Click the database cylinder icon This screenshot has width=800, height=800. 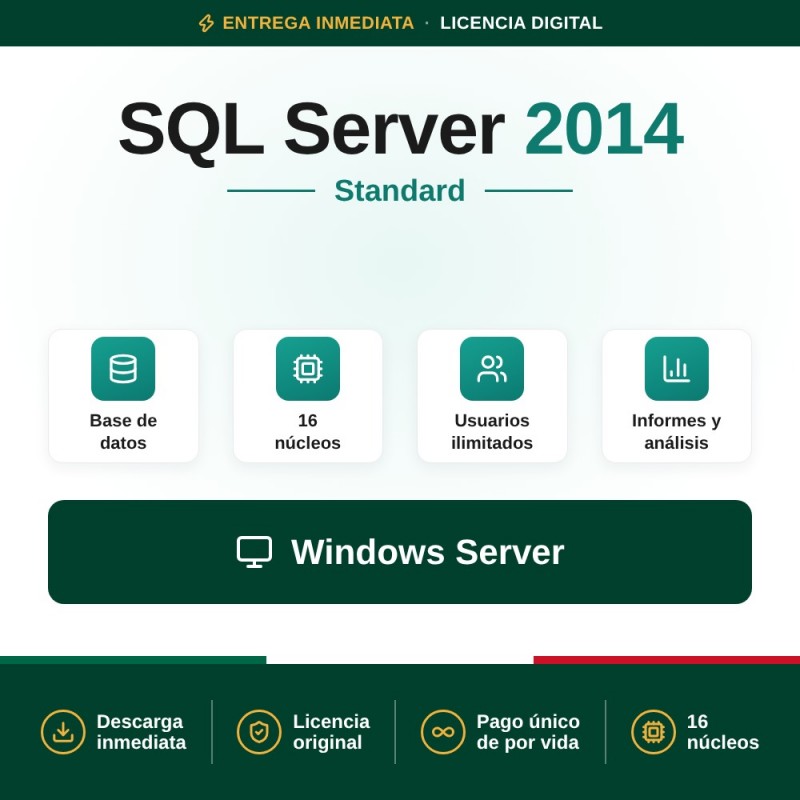[x=123, y=369]
